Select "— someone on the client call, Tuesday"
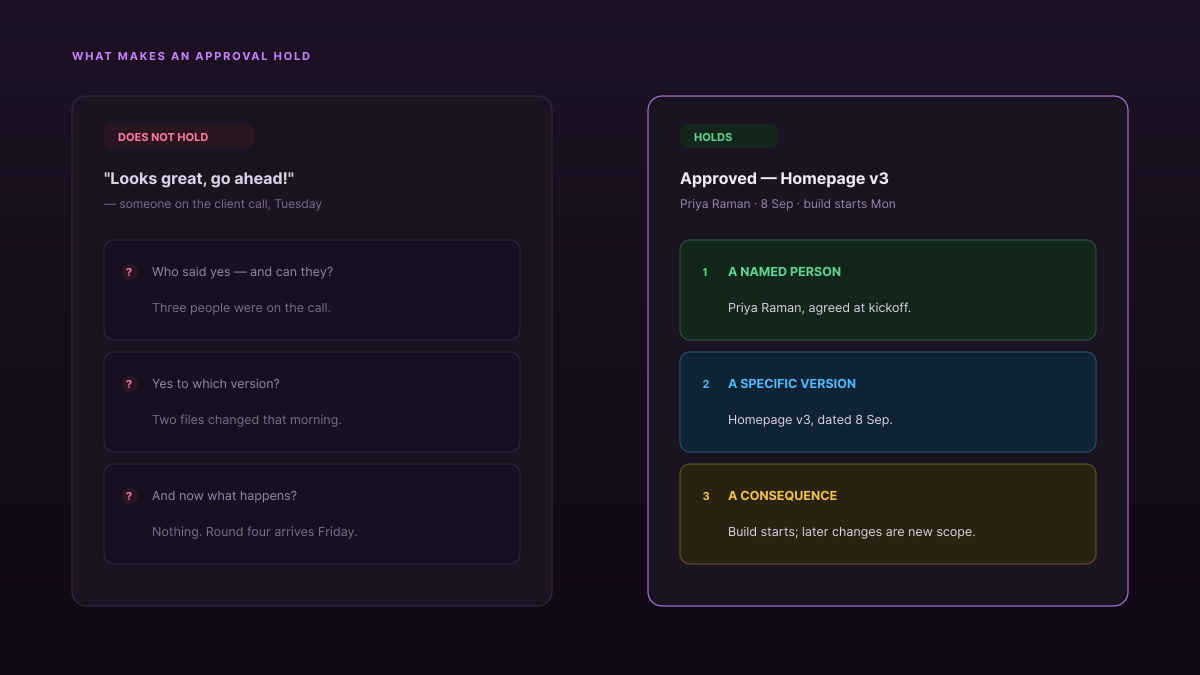Screen dimensions: 1200x675 [x=213, y=204]
